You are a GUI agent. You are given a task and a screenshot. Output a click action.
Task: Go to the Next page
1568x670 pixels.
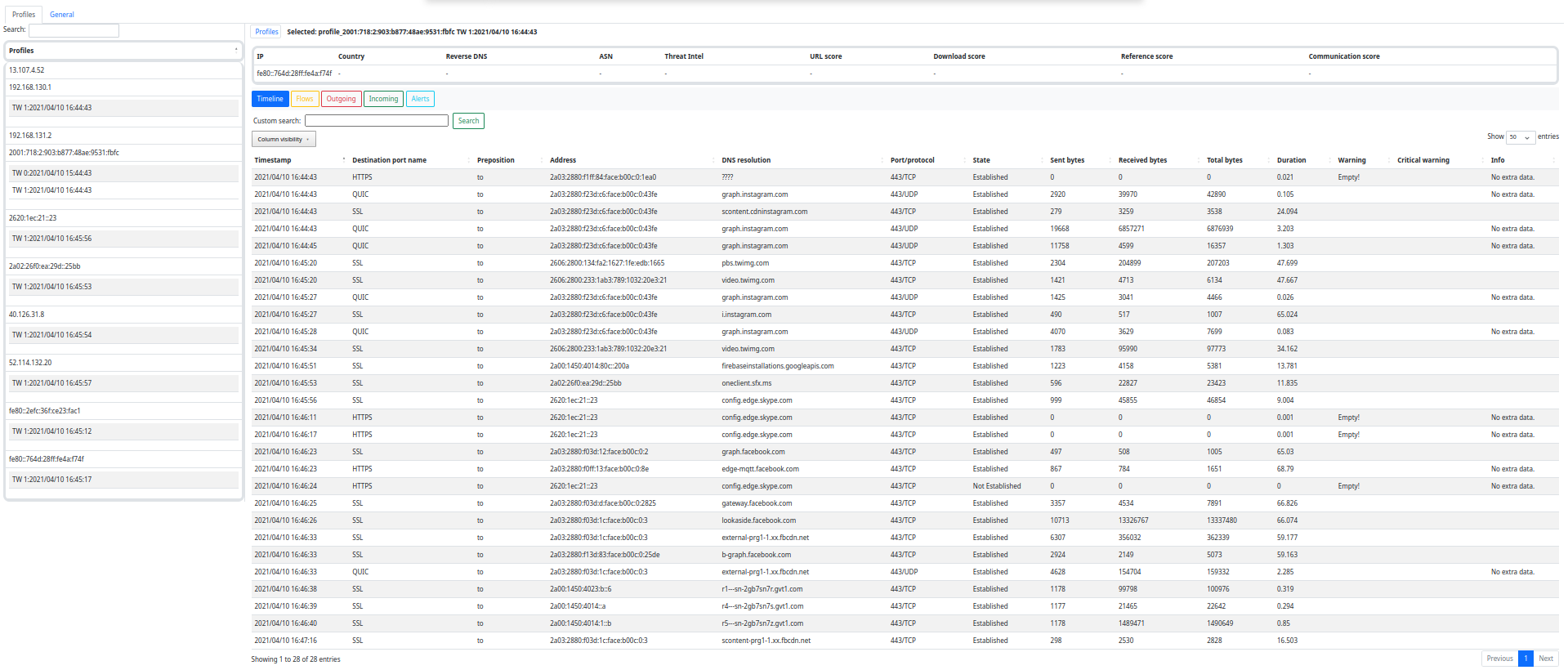(1546, 659)
